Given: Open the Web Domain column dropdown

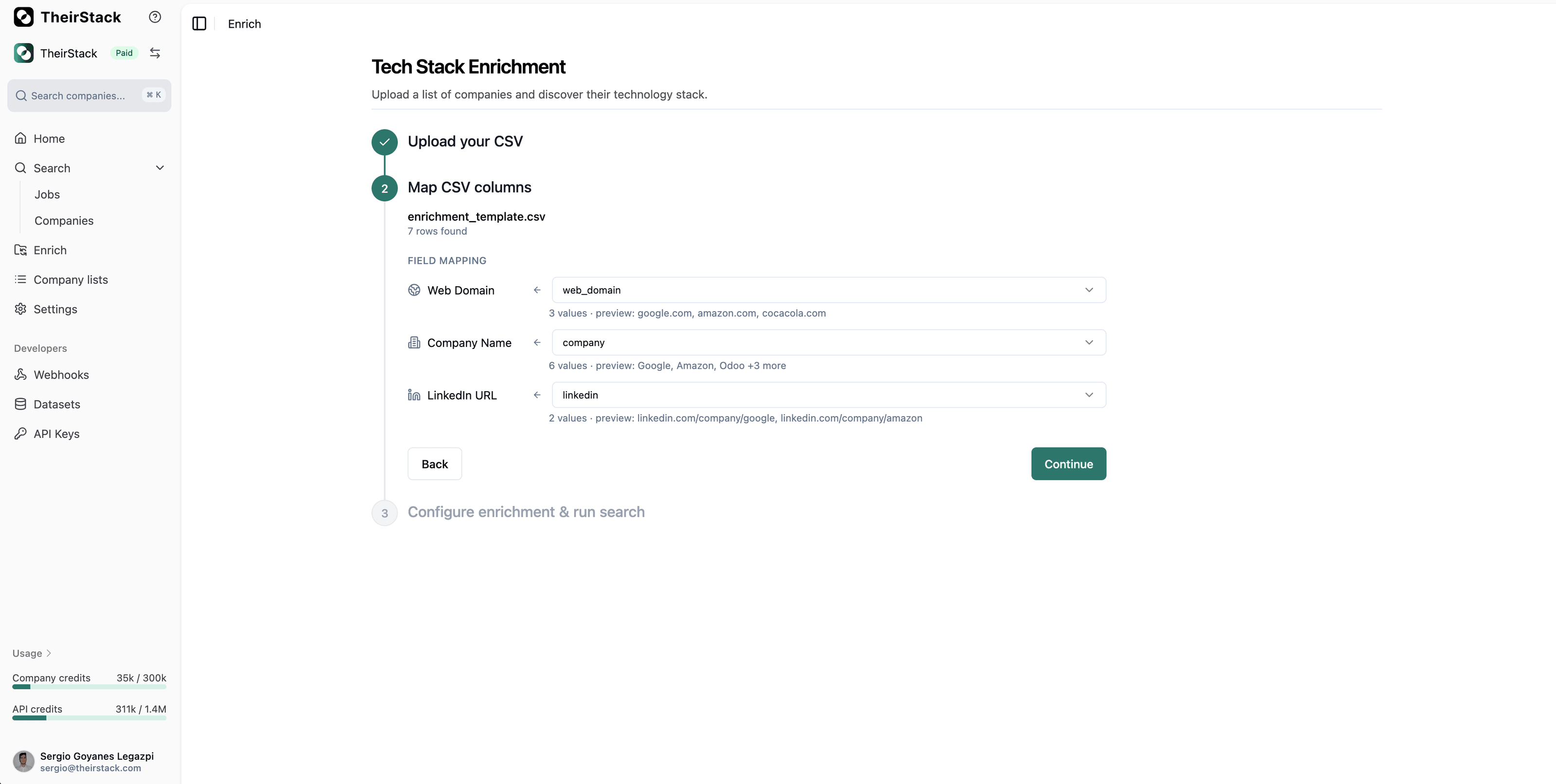Looking at the screenshot, I should (x=828, y=290).
